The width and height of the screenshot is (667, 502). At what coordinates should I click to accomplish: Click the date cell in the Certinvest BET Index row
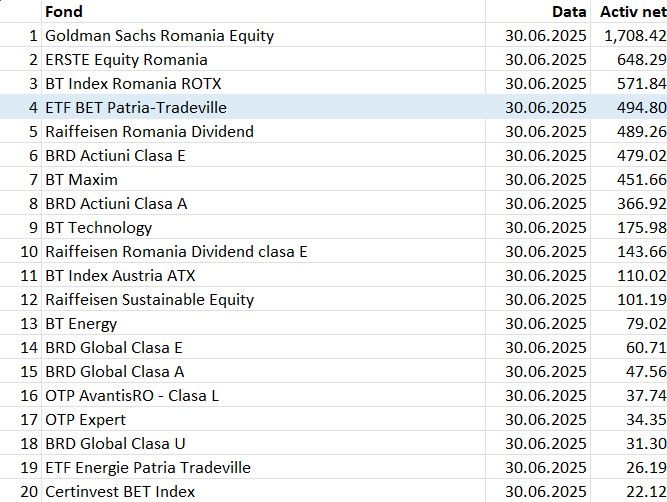tap(538, 491)
